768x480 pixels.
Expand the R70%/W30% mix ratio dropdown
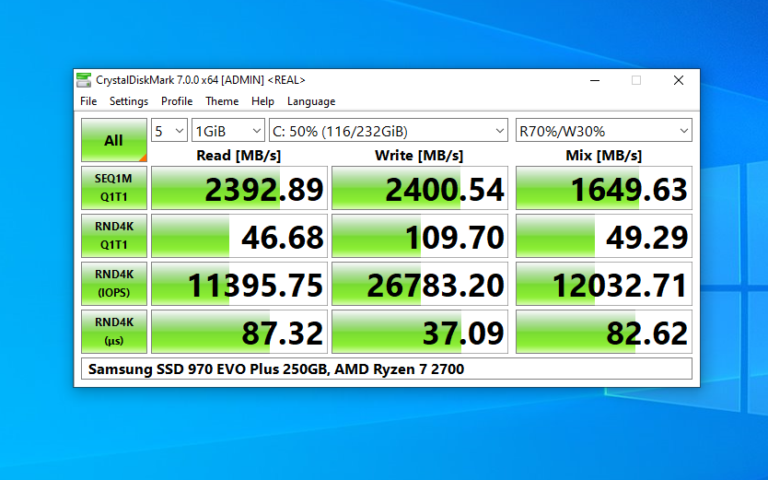[x=603, y=131]
